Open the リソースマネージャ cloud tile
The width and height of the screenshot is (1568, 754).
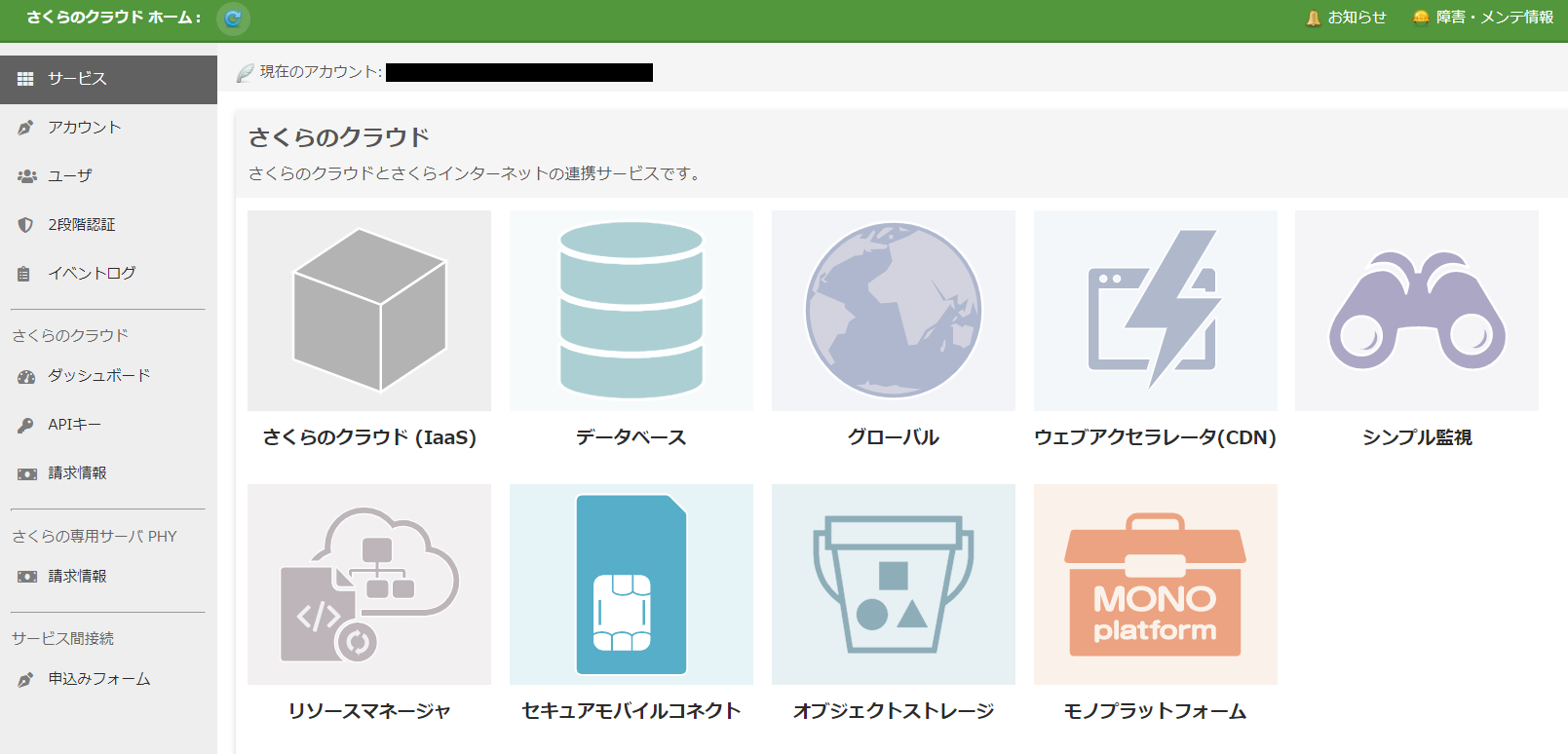click(369, 584)
